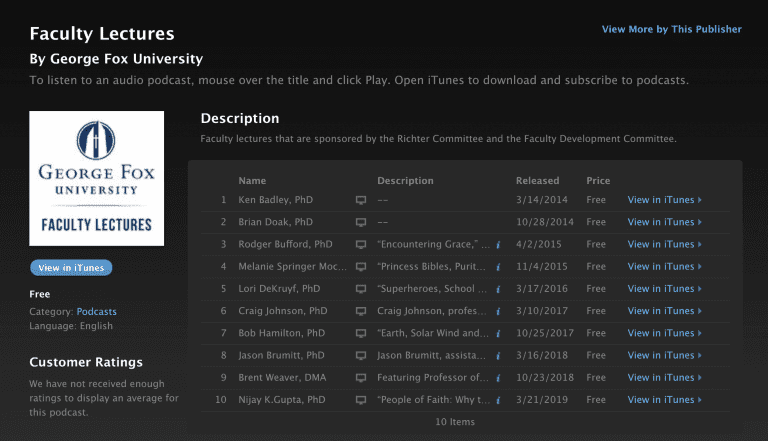
Task: Click the "10 Items" count text
Action: pyautogui.click(x=455, y=422)
